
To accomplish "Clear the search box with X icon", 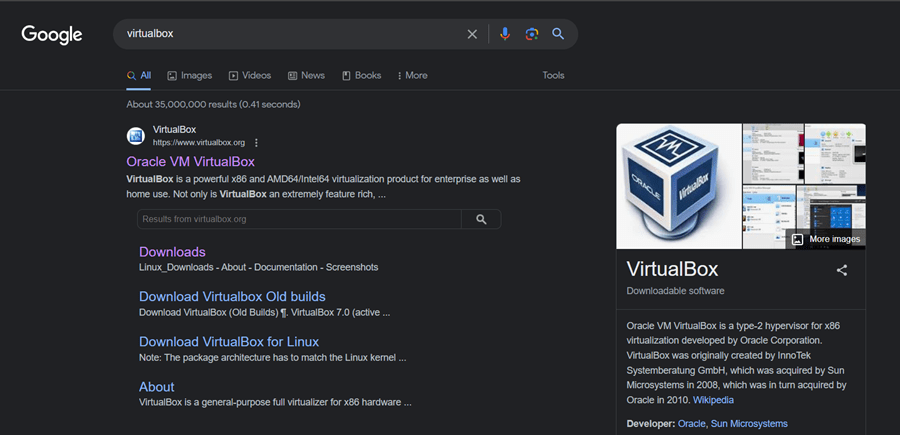I will [x=472, y=34].
